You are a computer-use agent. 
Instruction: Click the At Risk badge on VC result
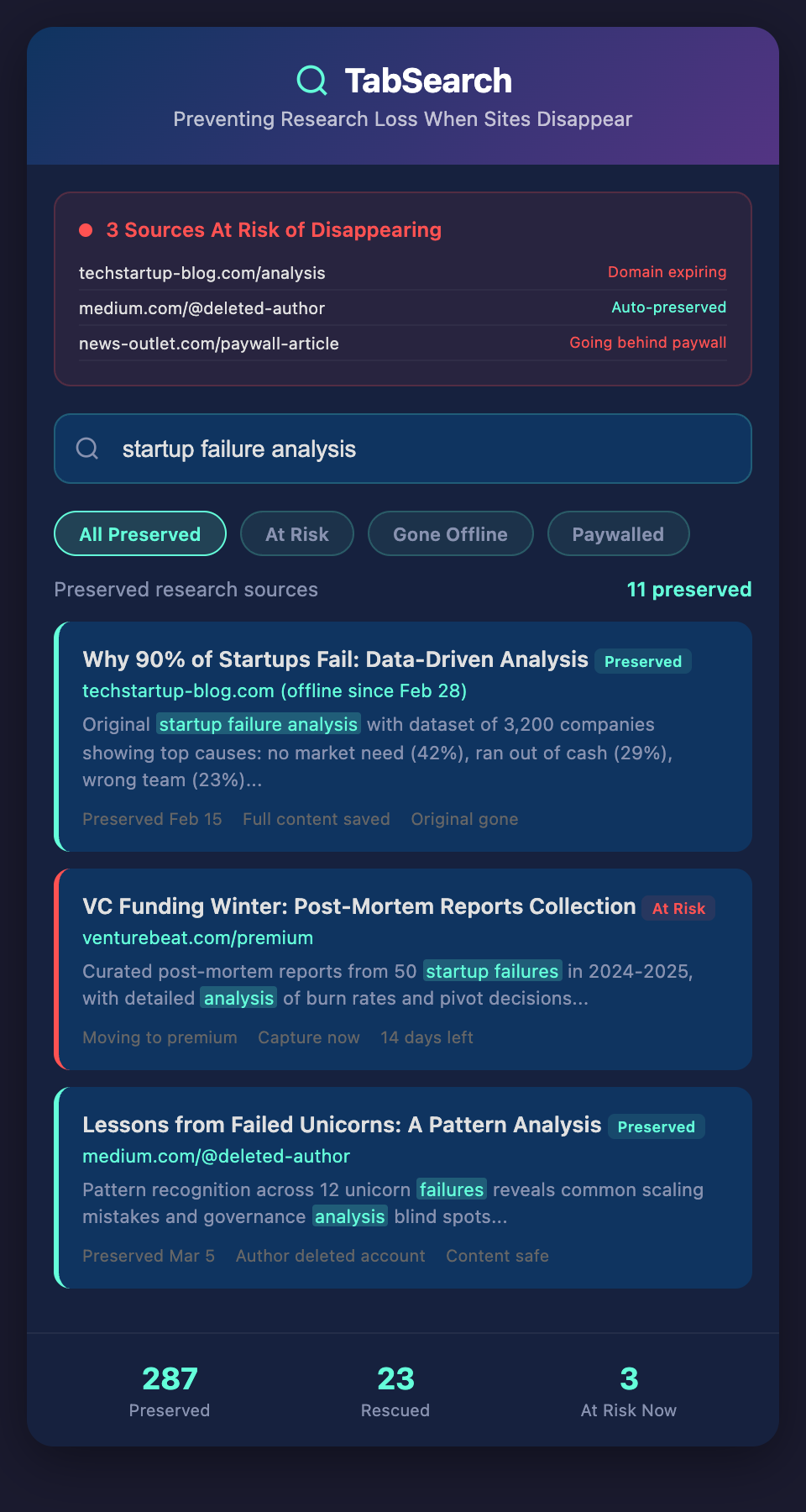tap(678, 908)
